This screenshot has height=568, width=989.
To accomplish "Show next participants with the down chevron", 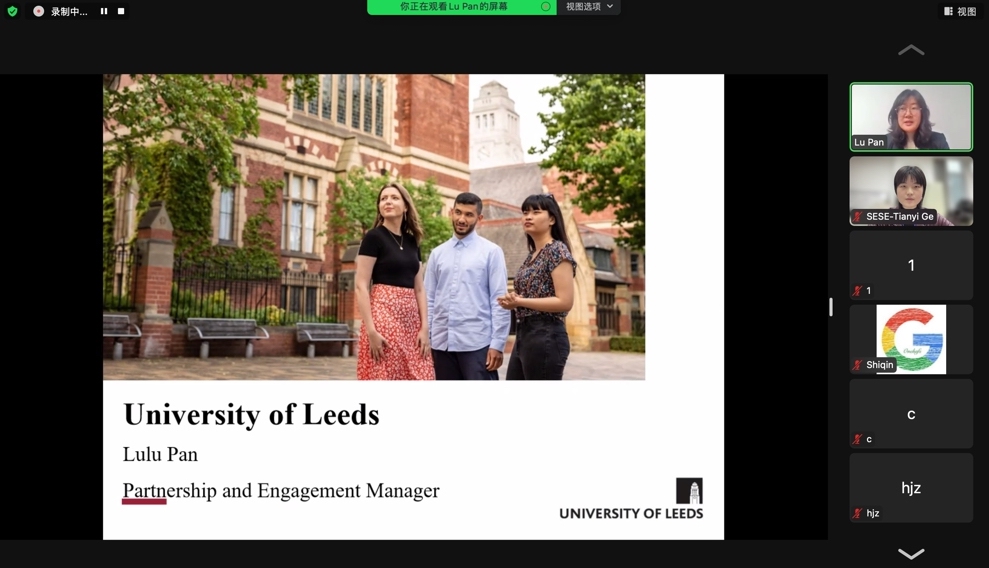I will pos(911,554).
